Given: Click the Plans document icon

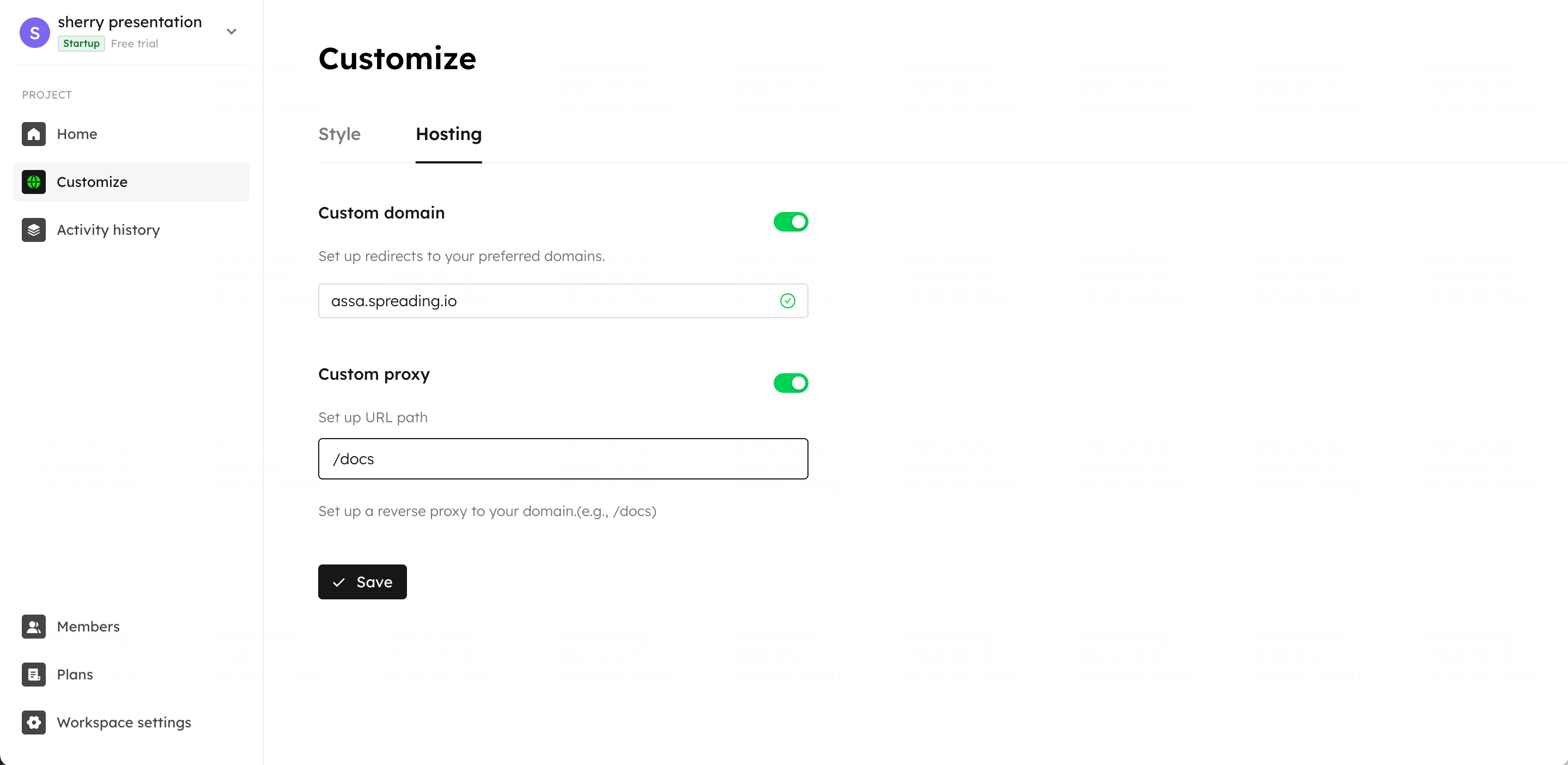Looking at the screenshot, I should click(33, 675).
